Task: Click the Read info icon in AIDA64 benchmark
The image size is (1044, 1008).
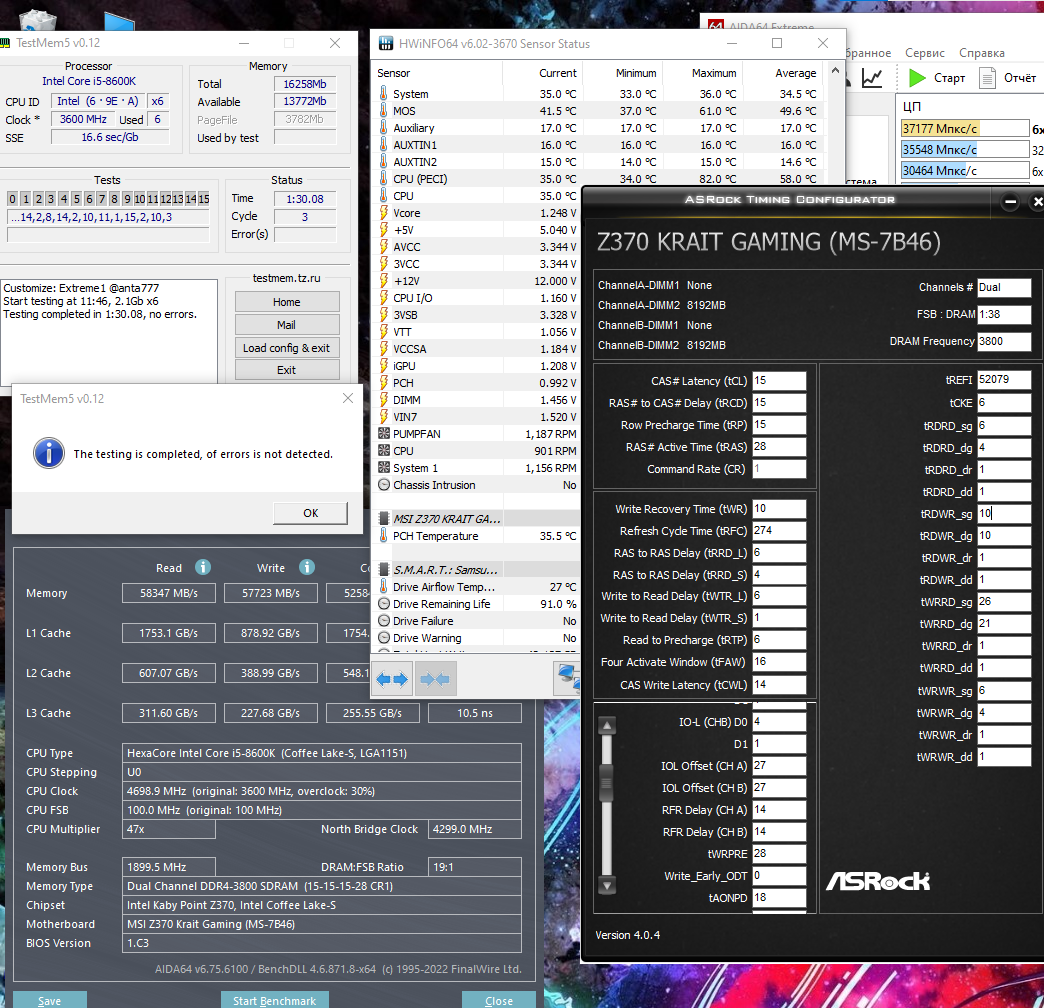Action: coord(203,567)
